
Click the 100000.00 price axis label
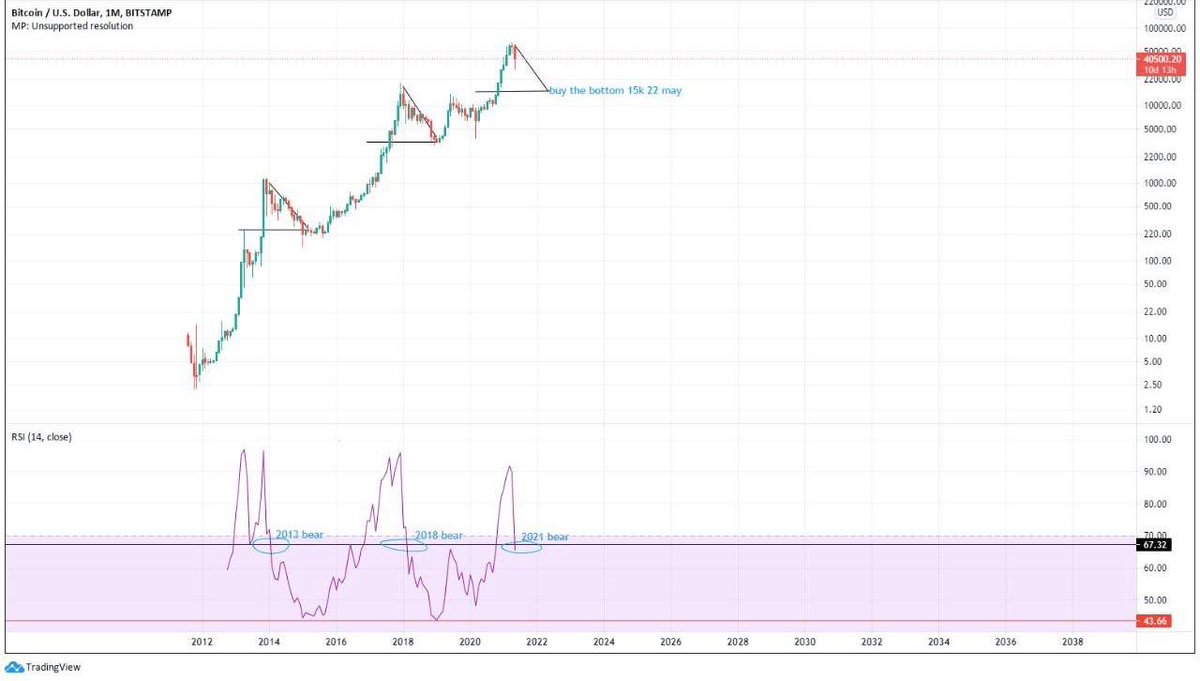click(x=1165, y=31)
